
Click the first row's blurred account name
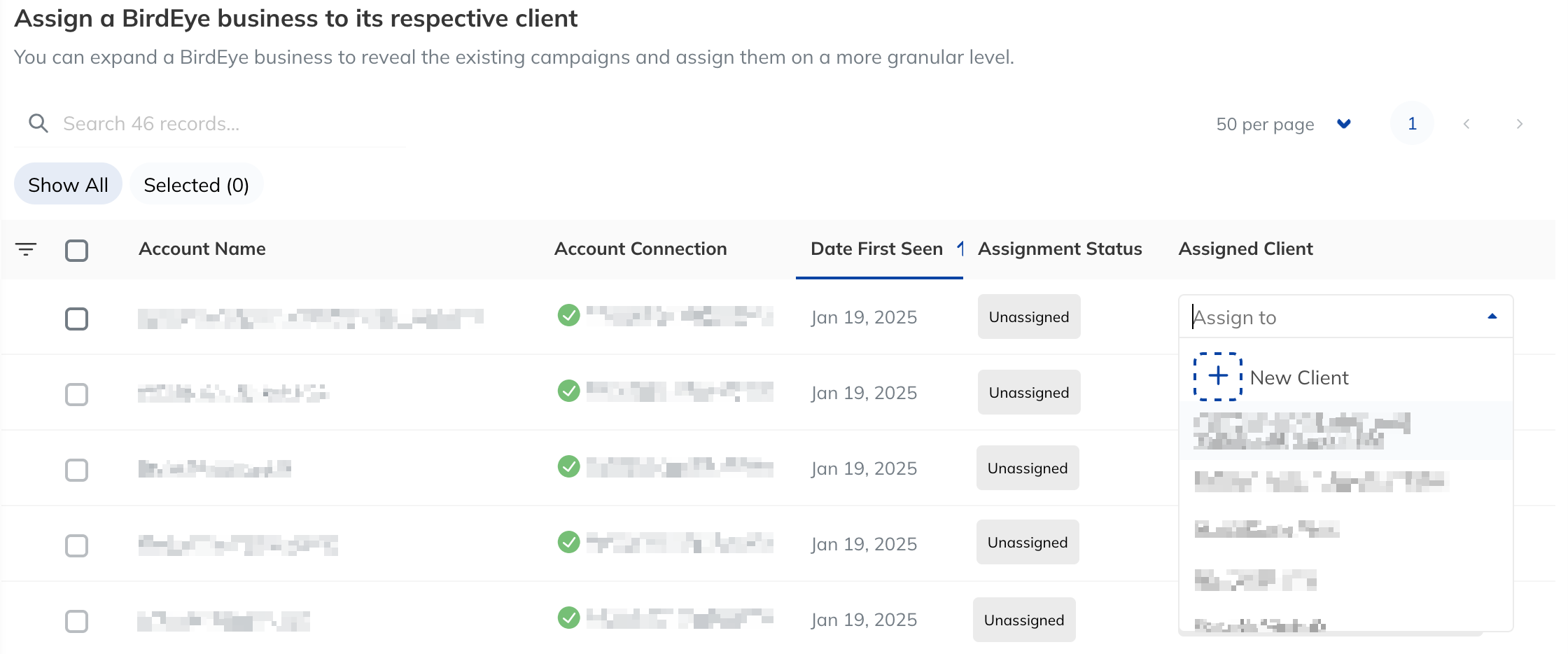pos(311,319)
